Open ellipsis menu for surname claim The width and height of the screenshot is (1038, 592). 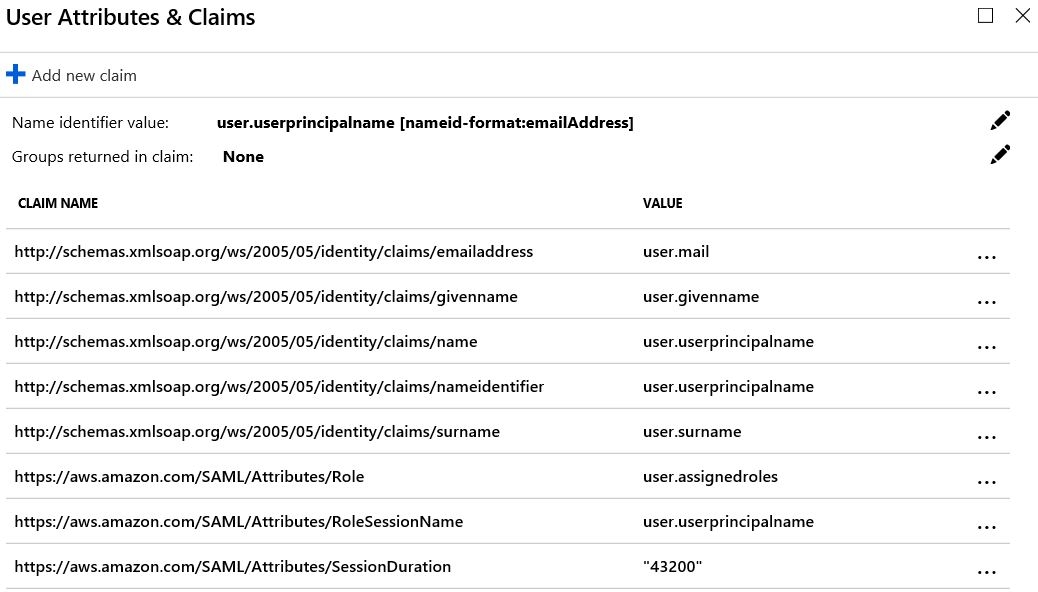point(986,437)
